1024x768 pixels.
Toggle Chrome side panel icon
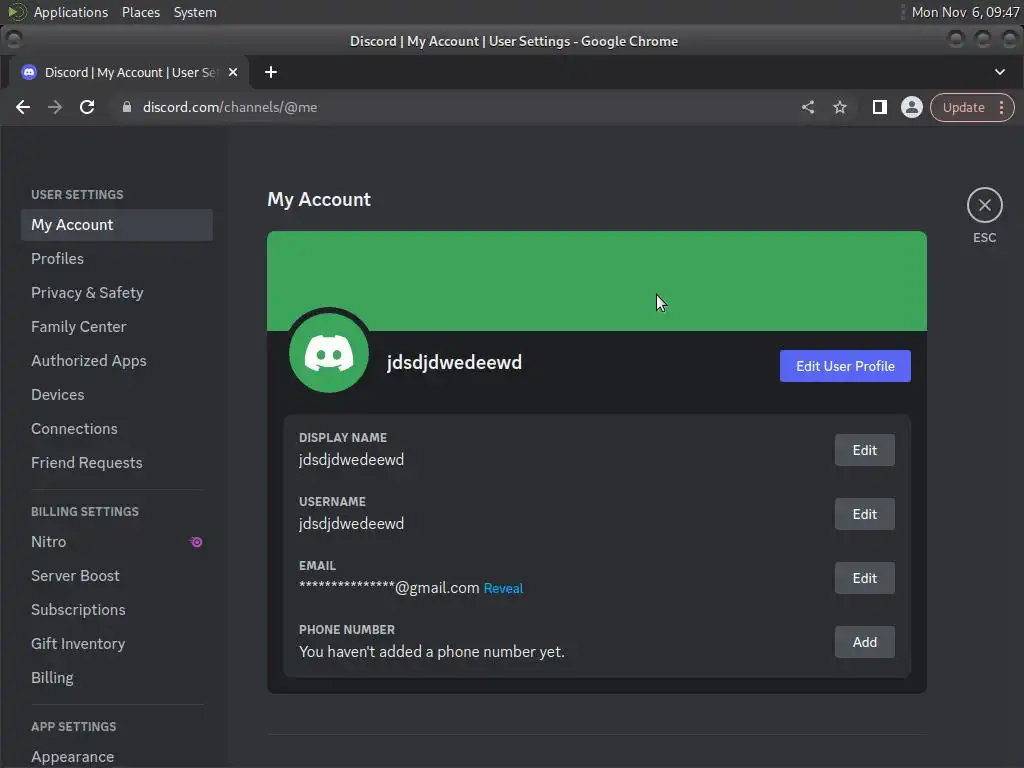pyautogui.click(x=880, y=107)
